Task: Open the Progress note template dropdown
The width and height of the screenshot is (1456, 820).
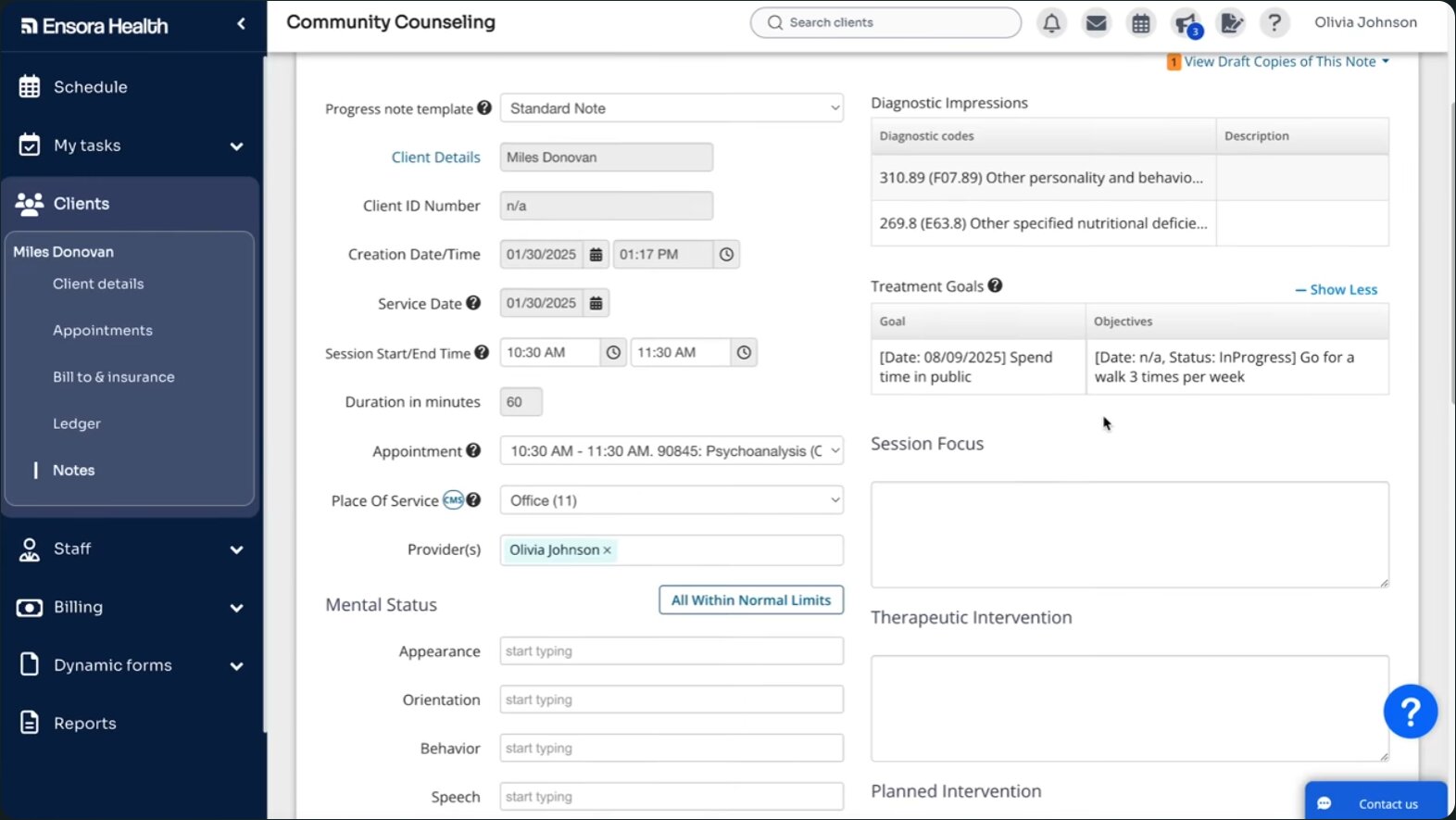Action: point(672,108)
